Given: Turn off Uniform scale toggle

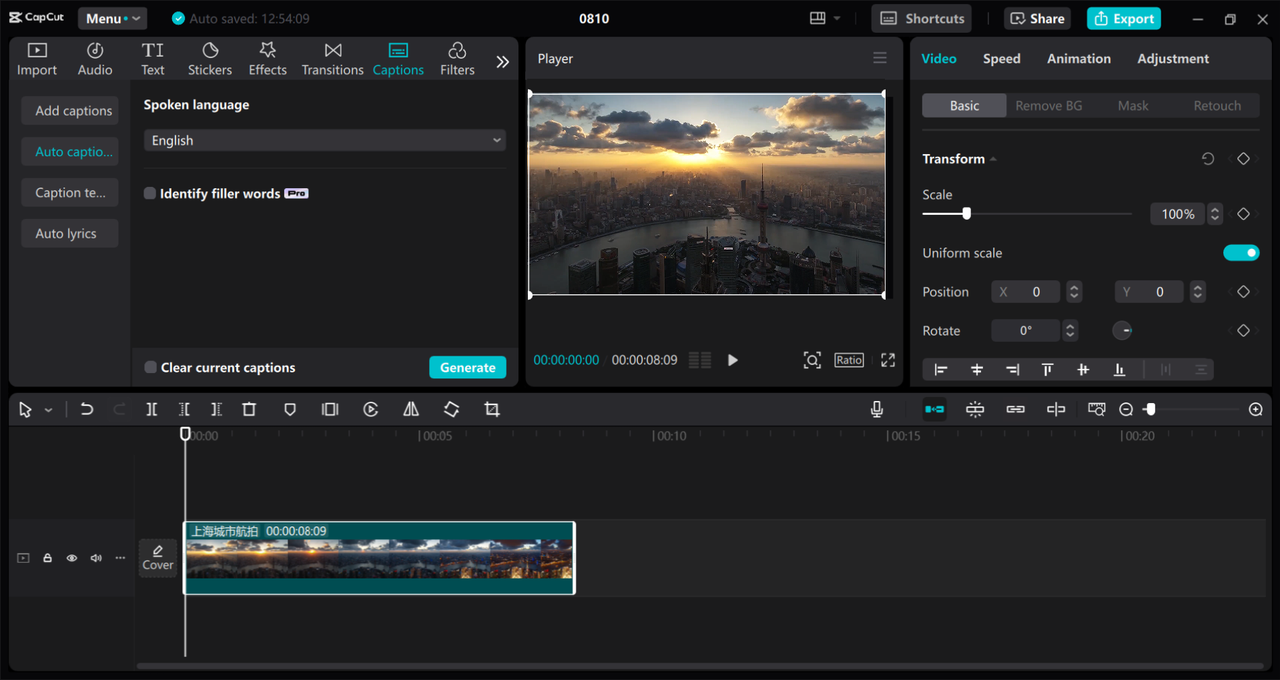Looking at the screenshot, I should 1240,253.
